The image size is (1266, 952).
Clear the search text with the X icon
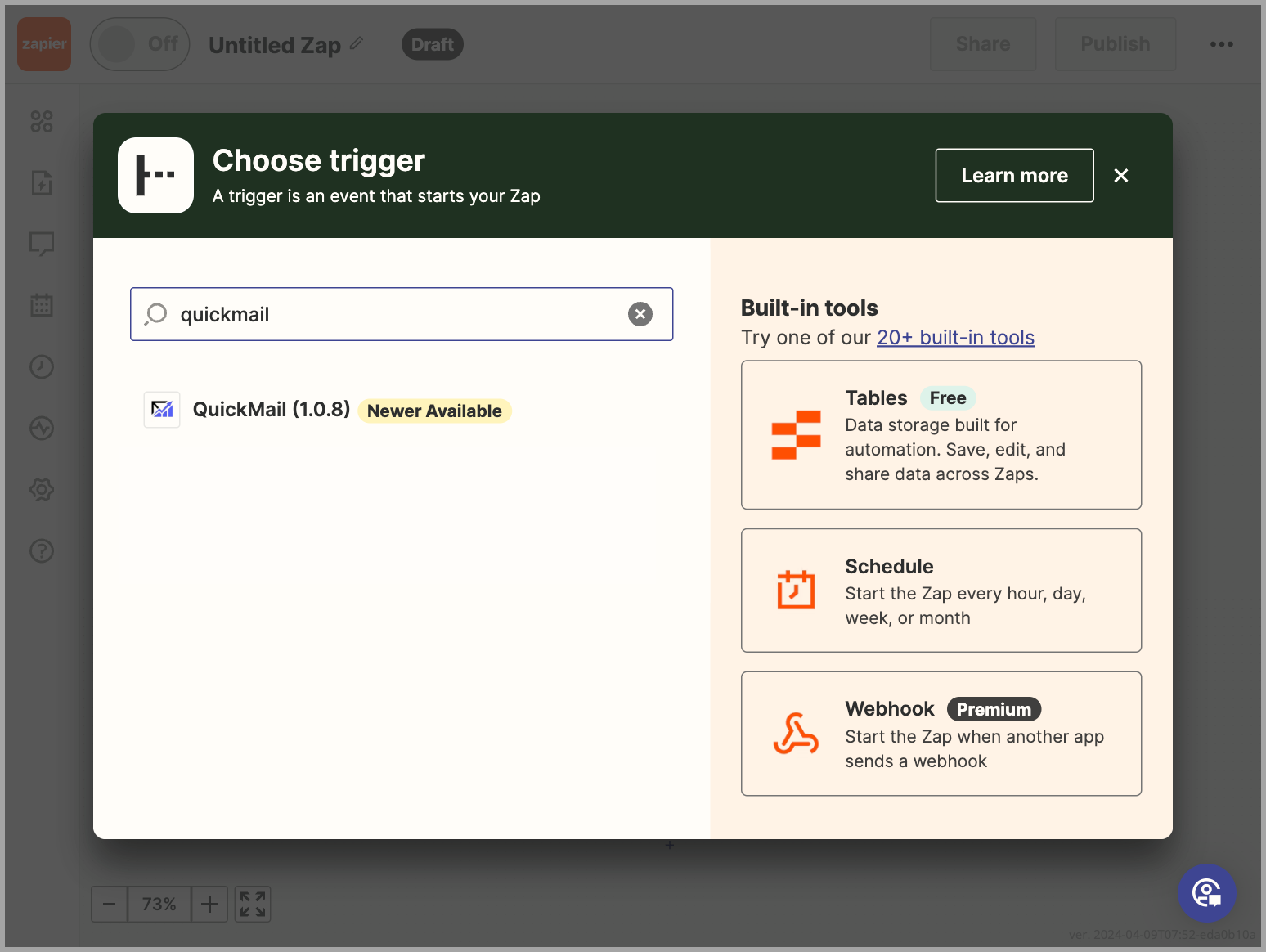tap(640, 314)
